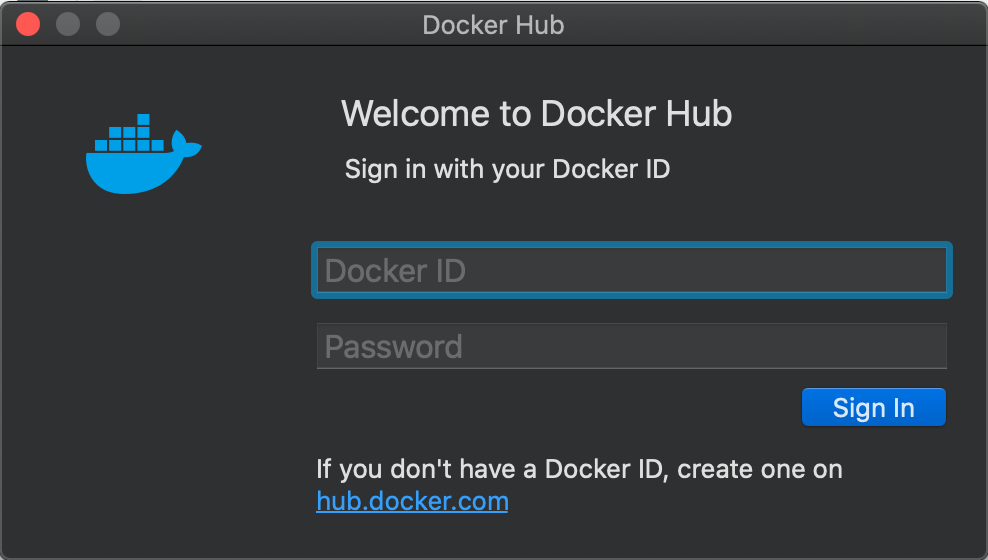Click the grayed-out zoom window button

point(107,24)
